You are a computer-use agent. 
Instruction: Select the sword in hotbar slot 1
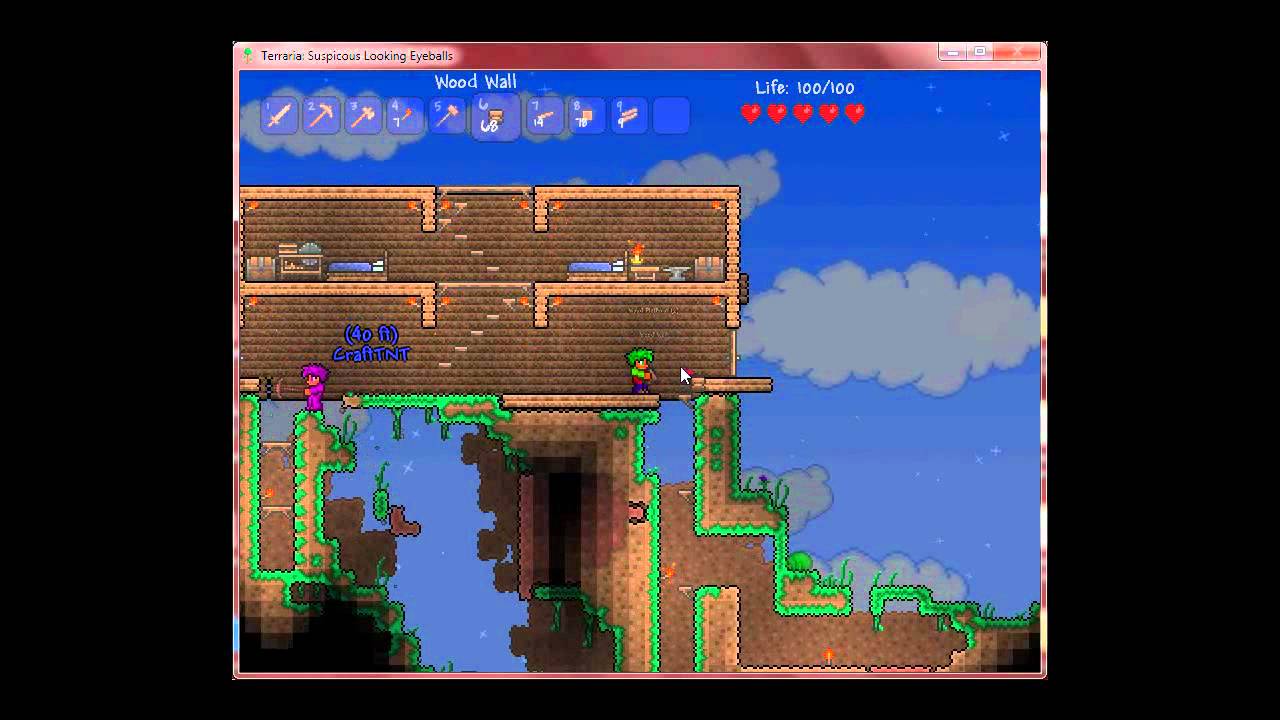[x=279, y=116]
